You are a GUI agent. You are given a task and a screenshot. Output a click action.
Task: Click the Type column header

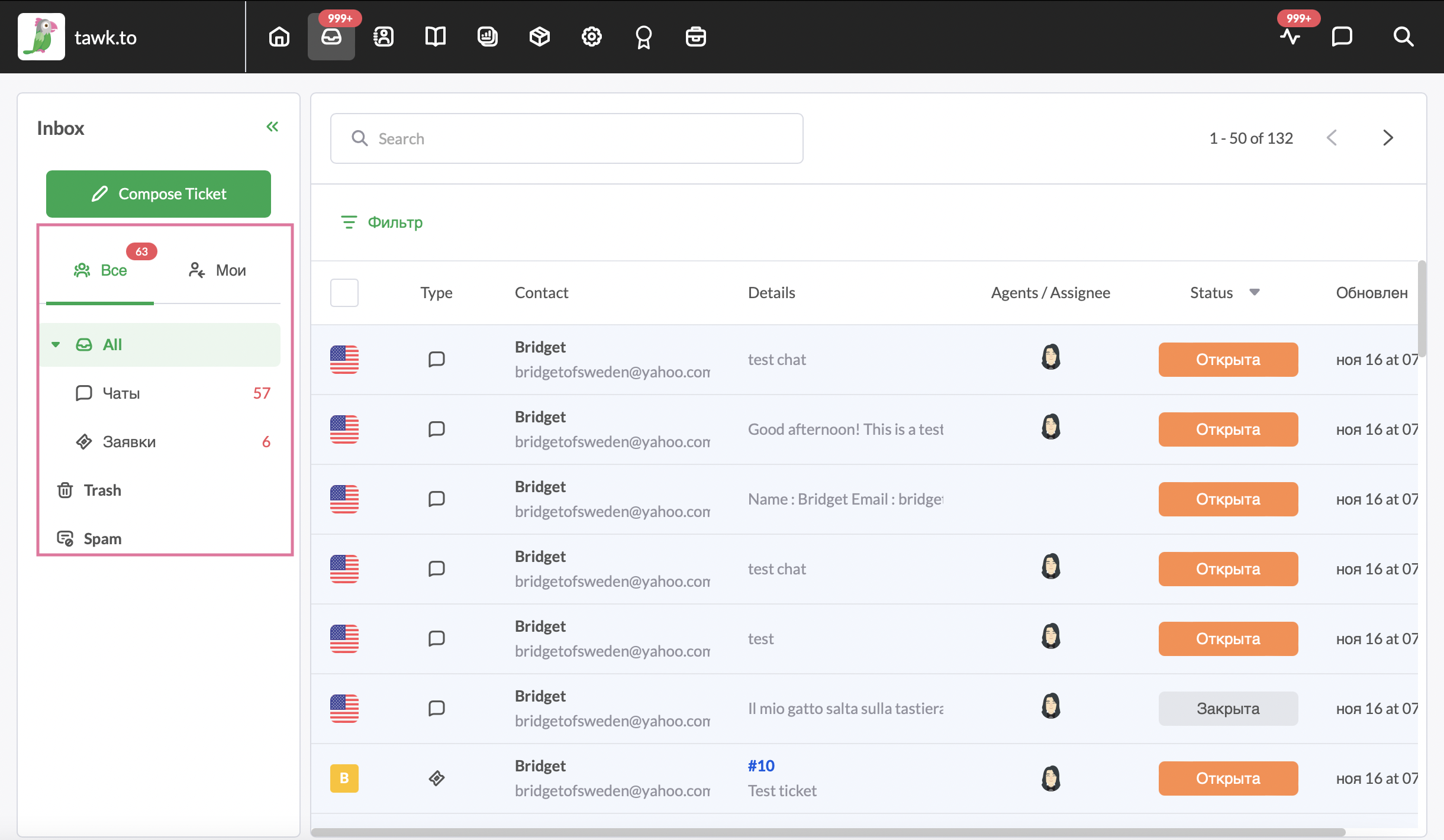coord(437,293)
